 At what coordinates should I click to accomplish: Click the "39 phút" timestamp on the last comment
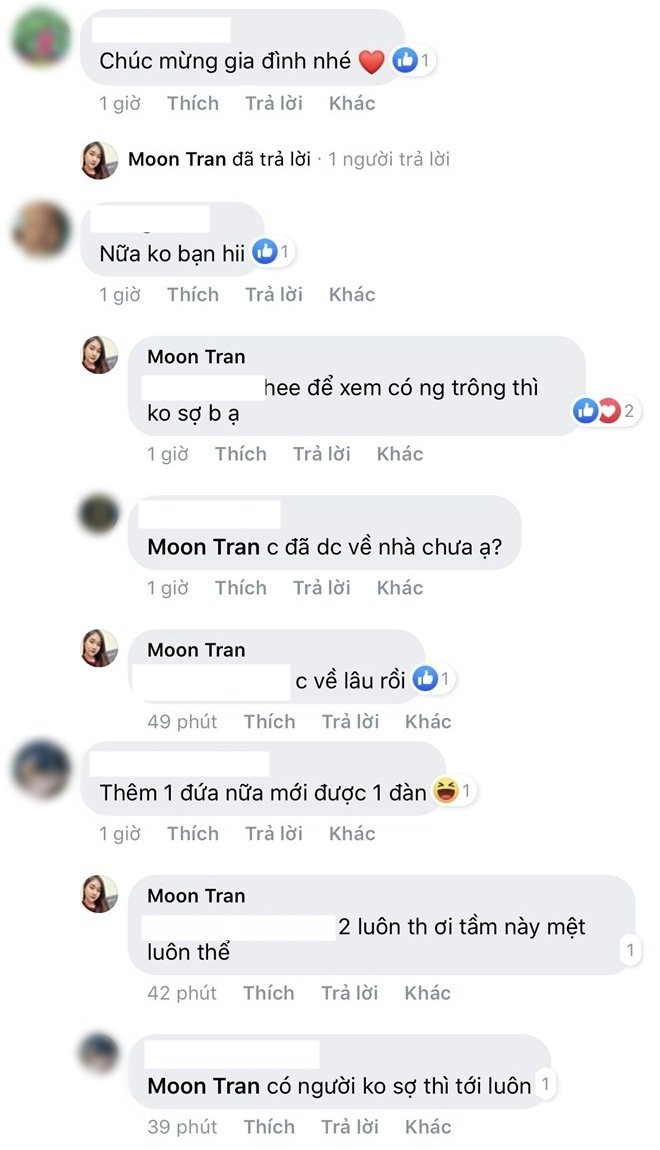(x=181, y=1126)
